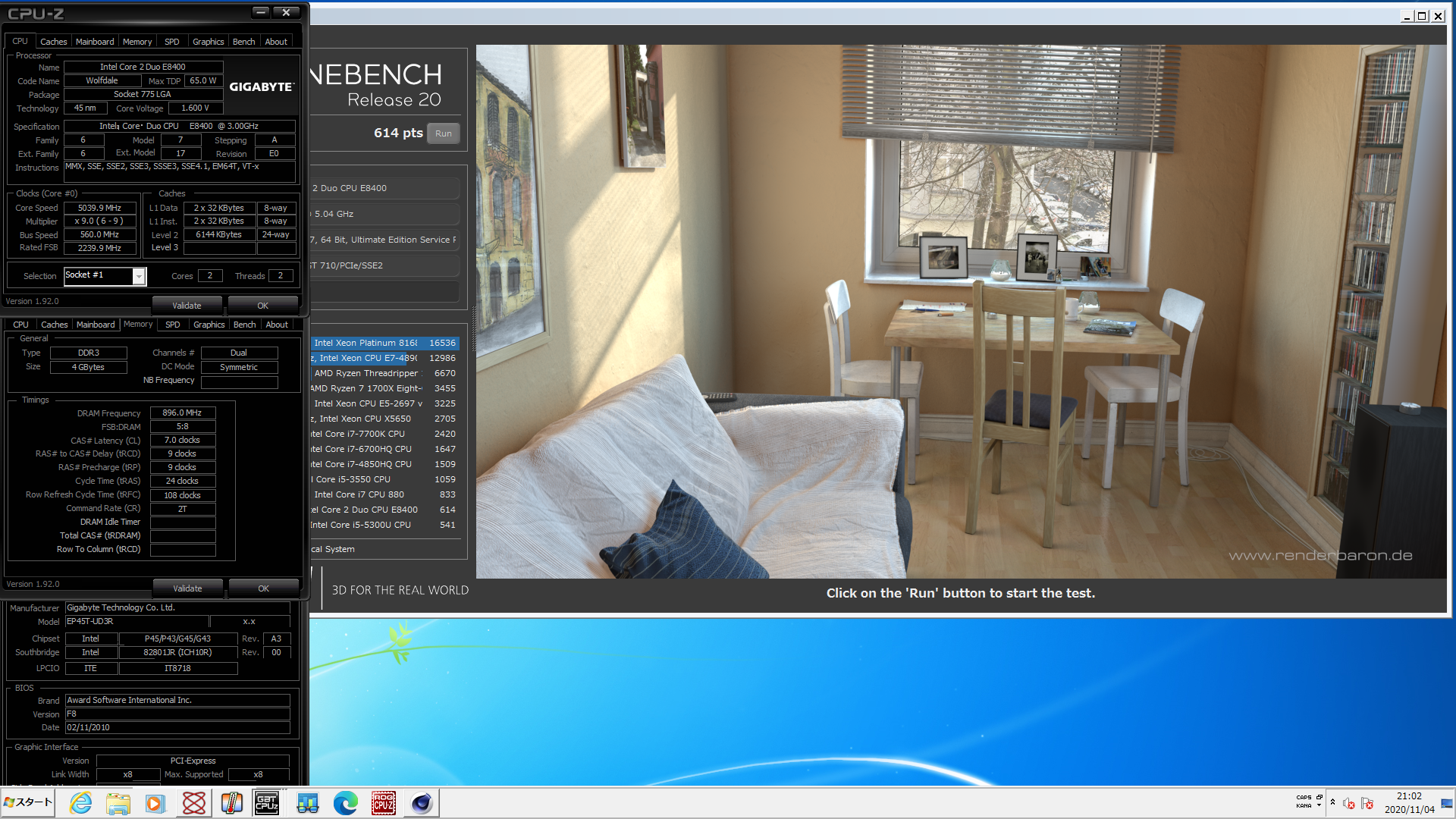Select Intel Xeon Platinum 8168 ranking row
1456x819 pixels.
pyautogui.click(x=384, y=343)
